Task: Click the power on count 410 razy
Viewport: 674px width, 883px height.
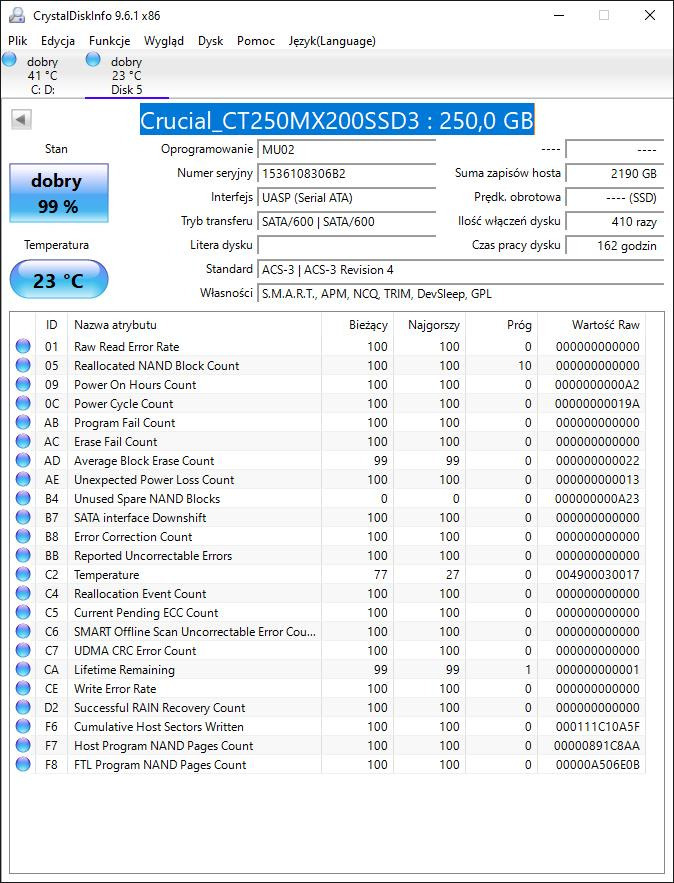Action: click(x=614, y=222)
